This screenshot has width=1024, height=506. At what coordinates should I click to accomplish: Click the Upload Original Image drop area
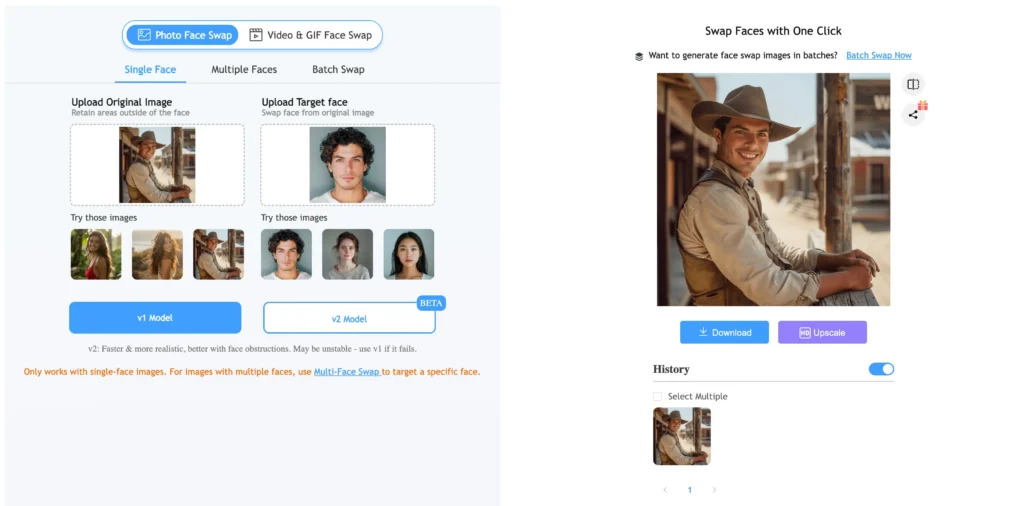157,165
